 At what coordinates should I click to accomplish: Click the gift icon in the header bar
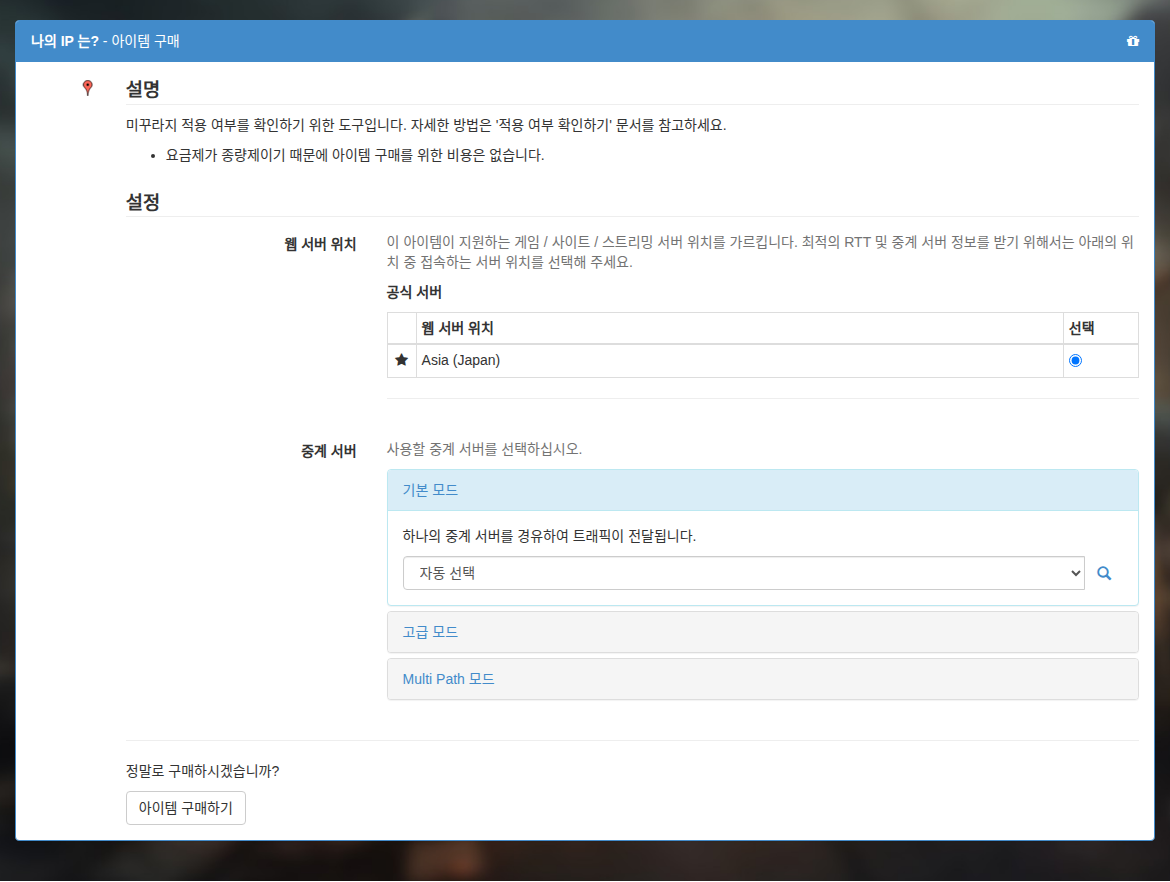(x=1133, y=41)
